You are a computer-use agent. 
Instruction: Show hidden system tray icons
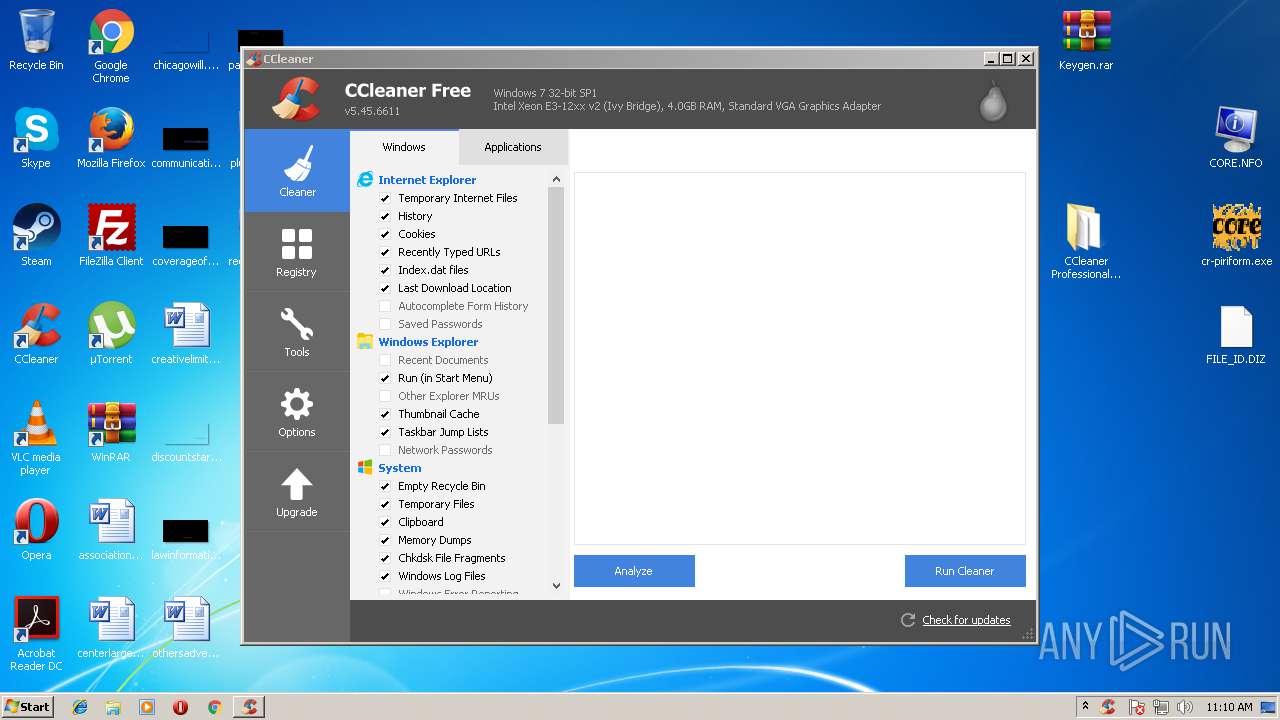tap(1085, 707)
